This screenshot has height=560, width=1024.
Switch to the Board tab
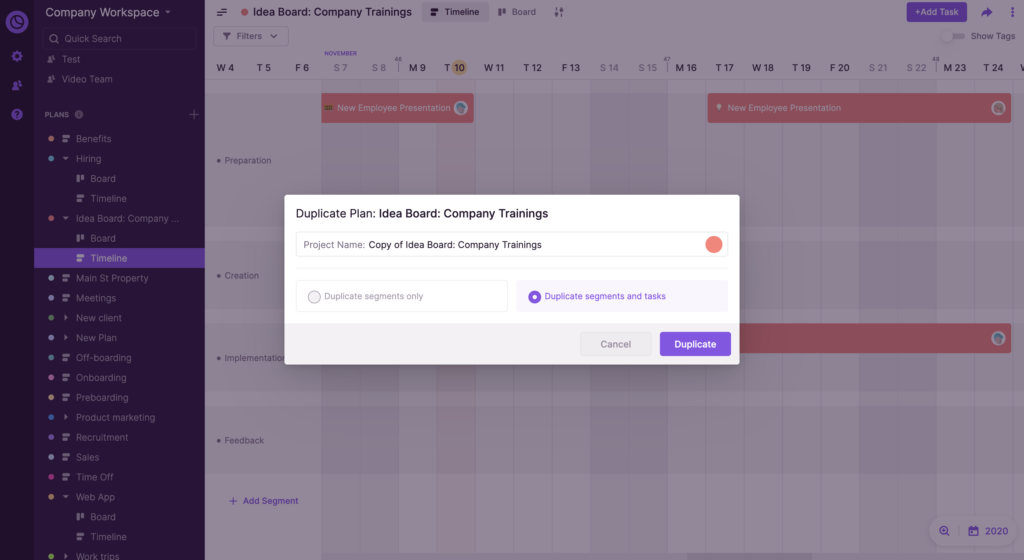[517, 12]
